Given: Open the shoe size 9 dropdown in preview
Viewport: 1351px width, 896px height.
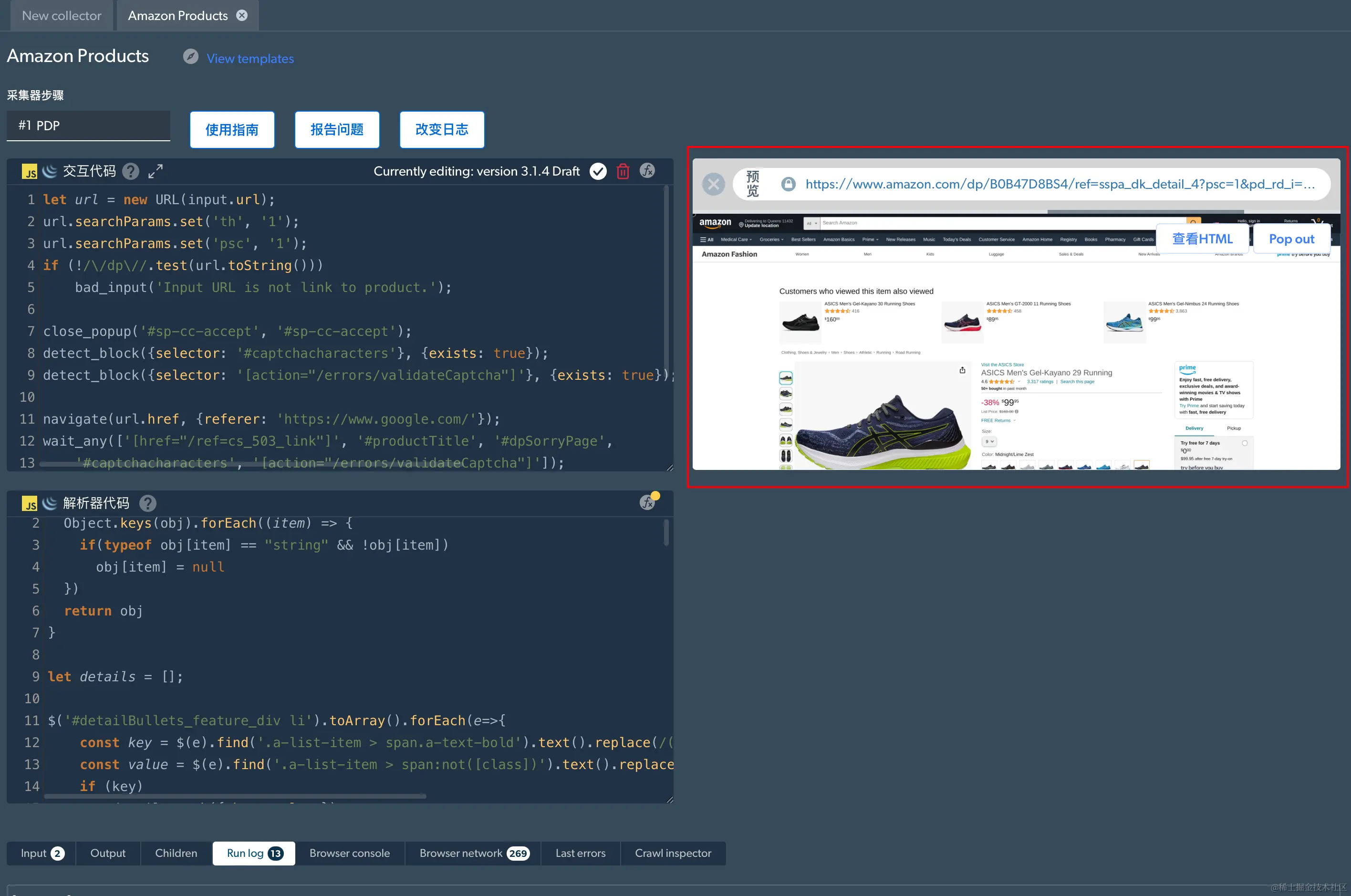Looking at the screenshot, I should tap(989, 441).
